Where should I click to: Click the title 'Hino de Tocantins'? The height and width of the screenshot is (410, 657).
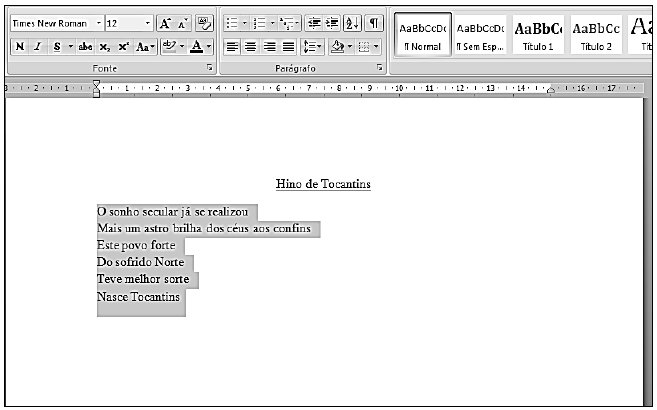(x=323, y=184)
